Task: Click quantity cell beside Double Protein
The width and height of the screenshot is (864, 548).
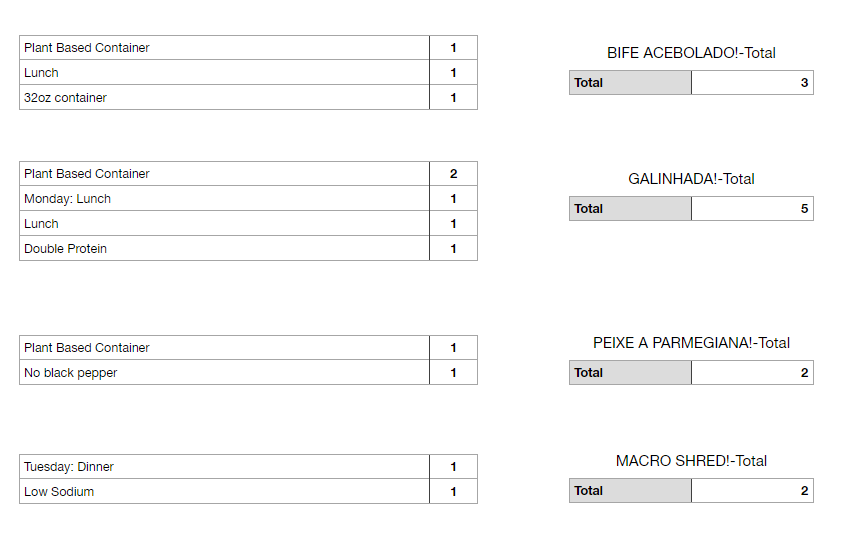Action: click(x=453, y=249)
